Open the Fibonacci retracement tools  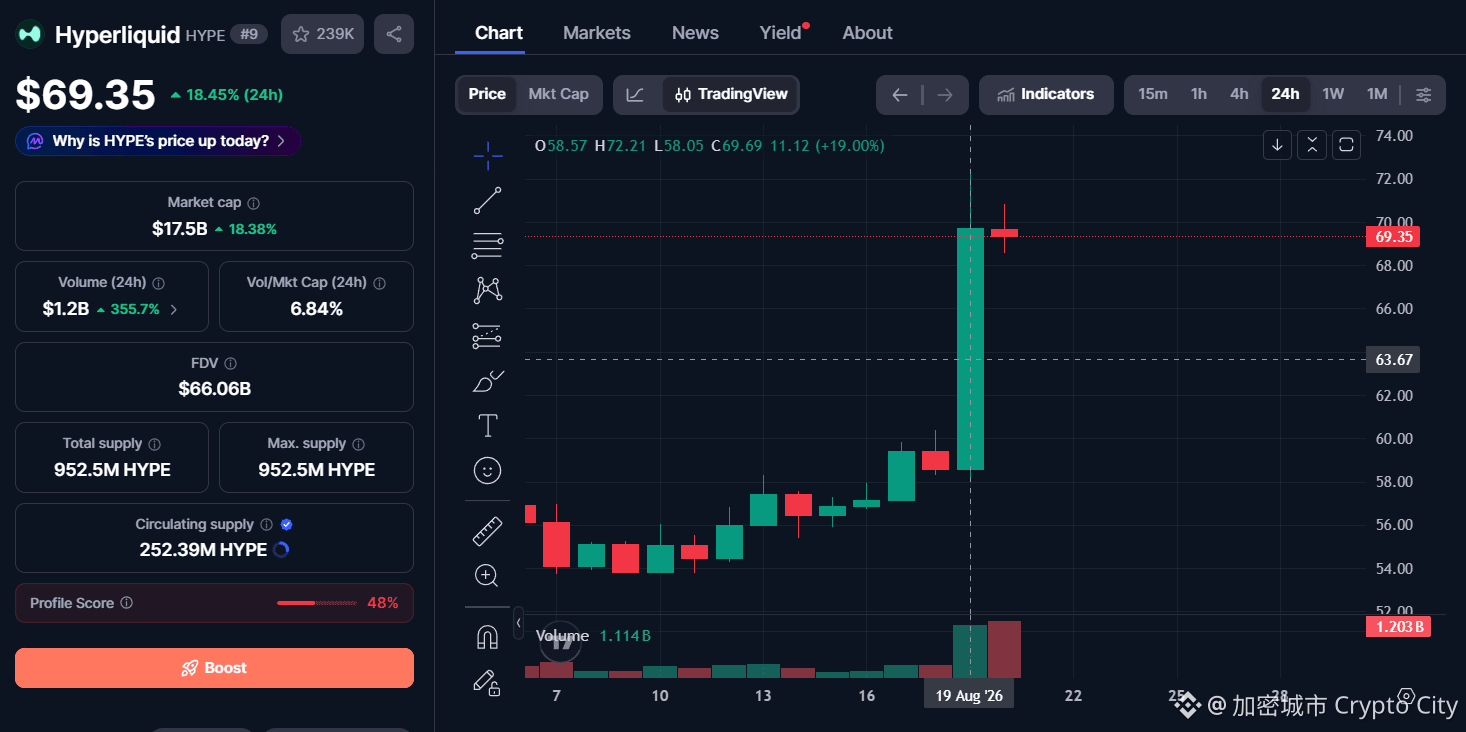(487, 245)
